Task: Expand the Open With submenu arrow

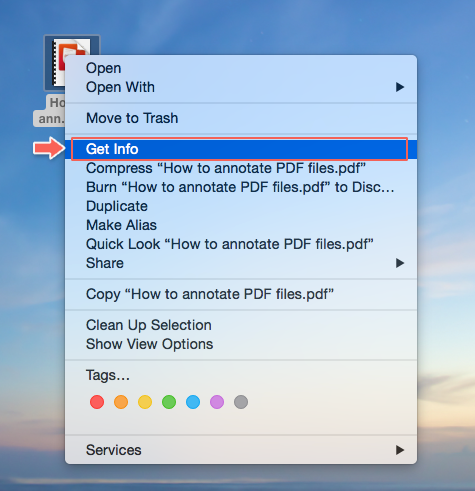Action: point(400,87)
